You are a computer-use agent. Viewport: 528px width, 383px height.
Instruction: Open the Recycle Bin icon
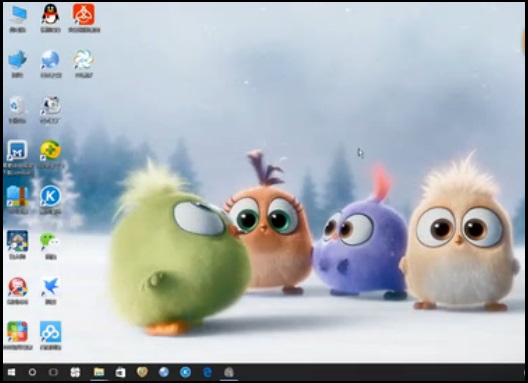(17, 105)
